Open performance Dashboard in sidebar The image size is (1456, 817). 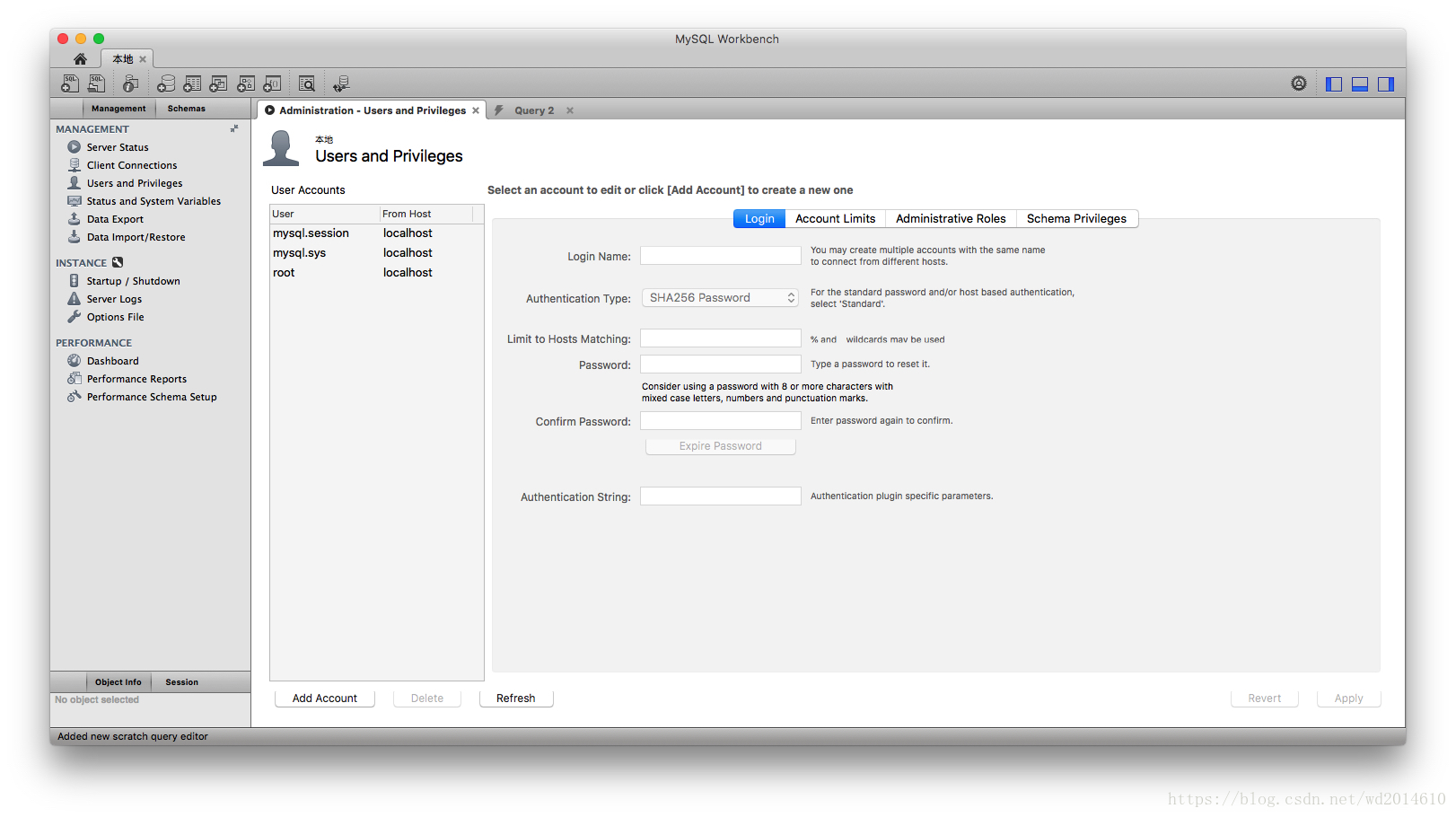[112, 361]
